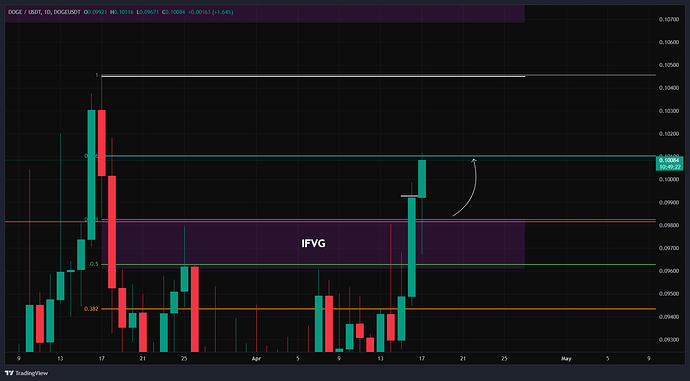
Task: Click the IFVG zone label
Action: point(313,243)
